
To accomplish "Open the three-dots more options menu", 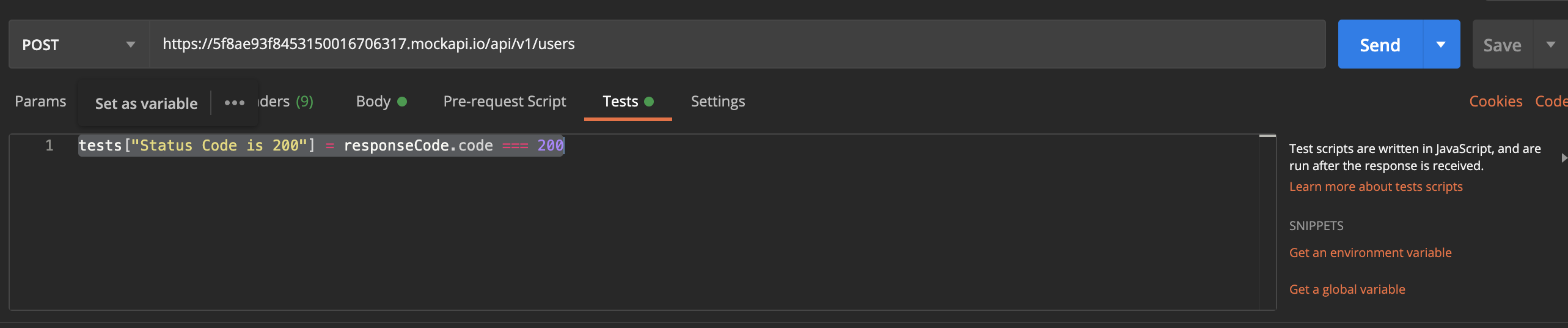I will pyautogui.click(x=234, y=103).
